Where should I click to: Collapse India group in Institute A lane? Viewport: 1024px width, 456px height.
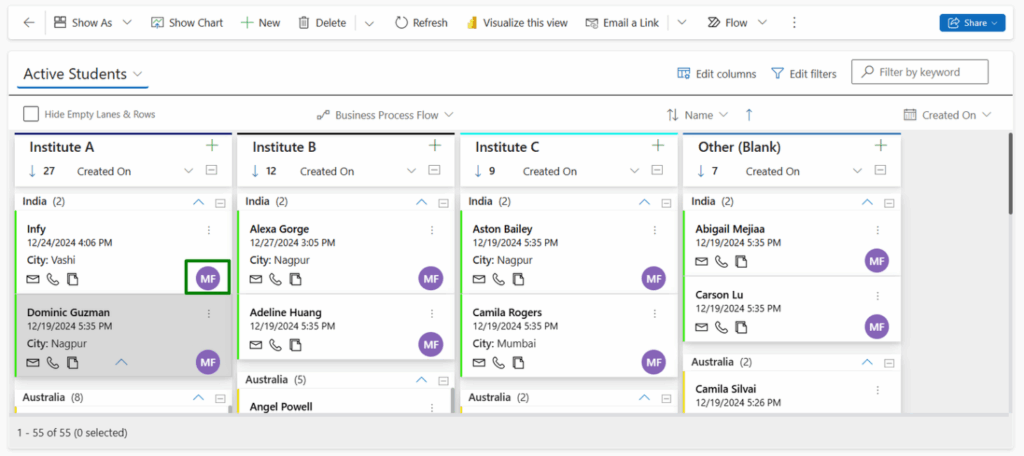[199, 203]
